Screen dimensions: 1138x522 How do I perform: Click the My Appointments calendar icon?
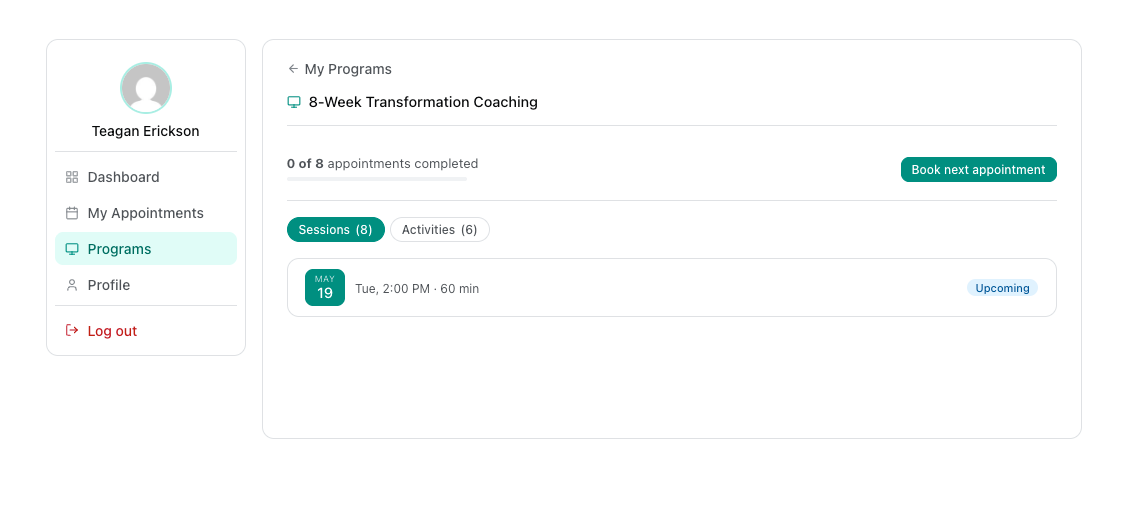click(x=72, y=213)
